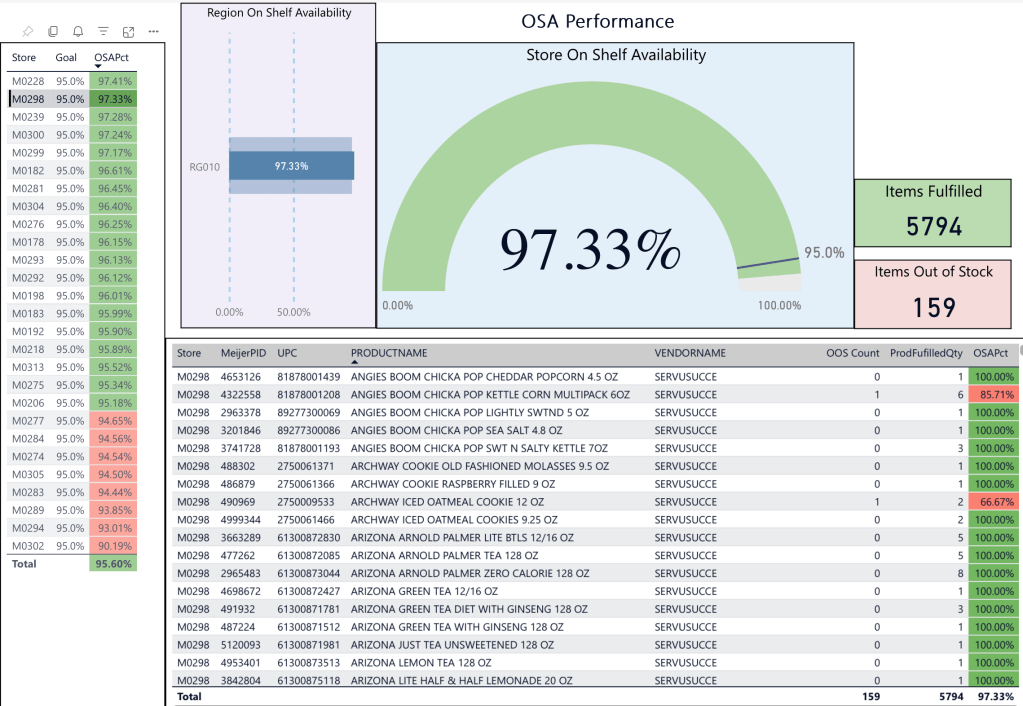The image size is (1023, 706).
Task: Click the 97.33% gauge value
Action: pyautogui.click(x=590, y=250)
